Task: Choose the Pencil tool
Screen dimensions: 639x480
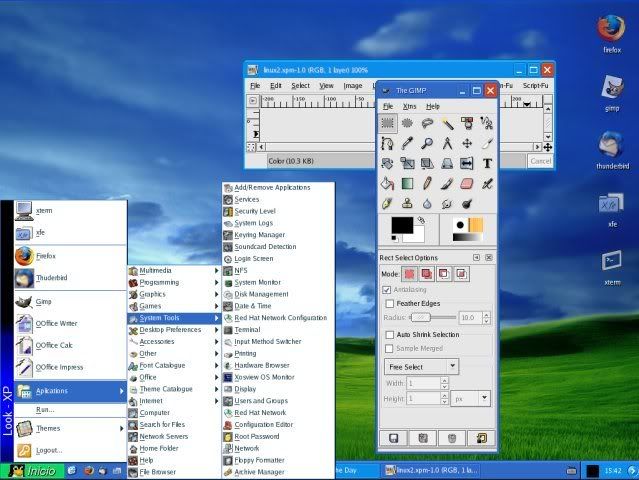Action: tap(427, 184)
